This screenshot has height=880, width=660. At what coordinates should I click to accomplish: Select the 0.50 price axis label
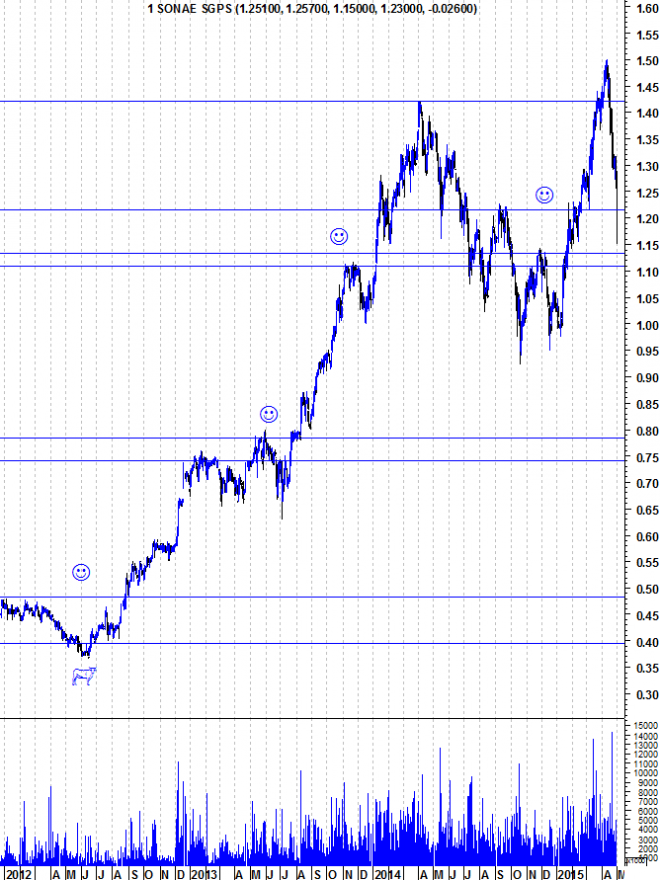pos(648,589)
